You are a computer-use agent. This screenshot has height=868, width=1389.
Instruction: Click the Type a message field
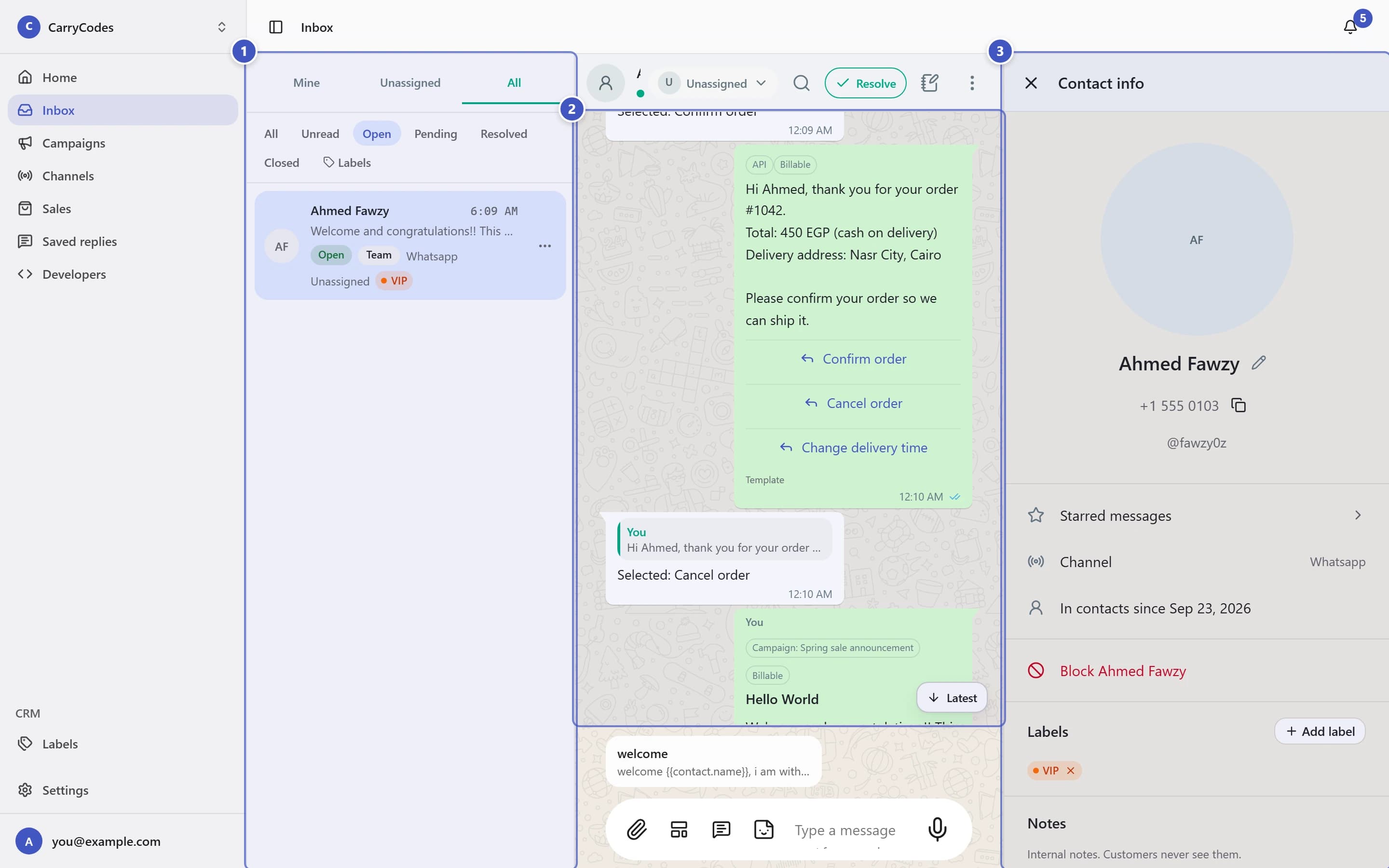click(x=852, y=829)
